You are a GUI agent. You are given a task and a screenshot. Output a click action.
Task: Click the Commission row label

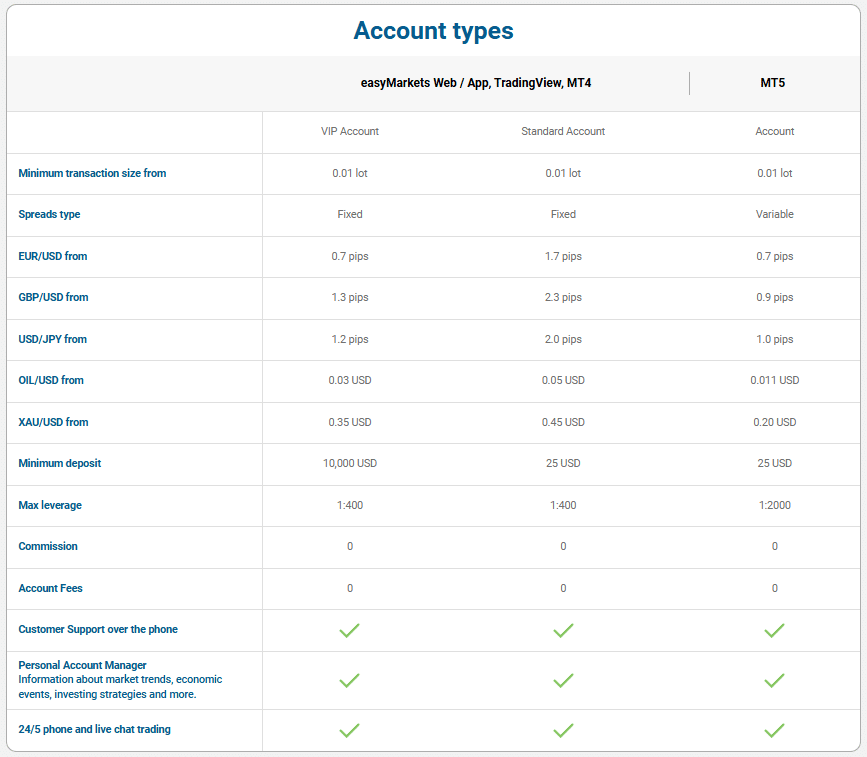click(x=48, y=546)
